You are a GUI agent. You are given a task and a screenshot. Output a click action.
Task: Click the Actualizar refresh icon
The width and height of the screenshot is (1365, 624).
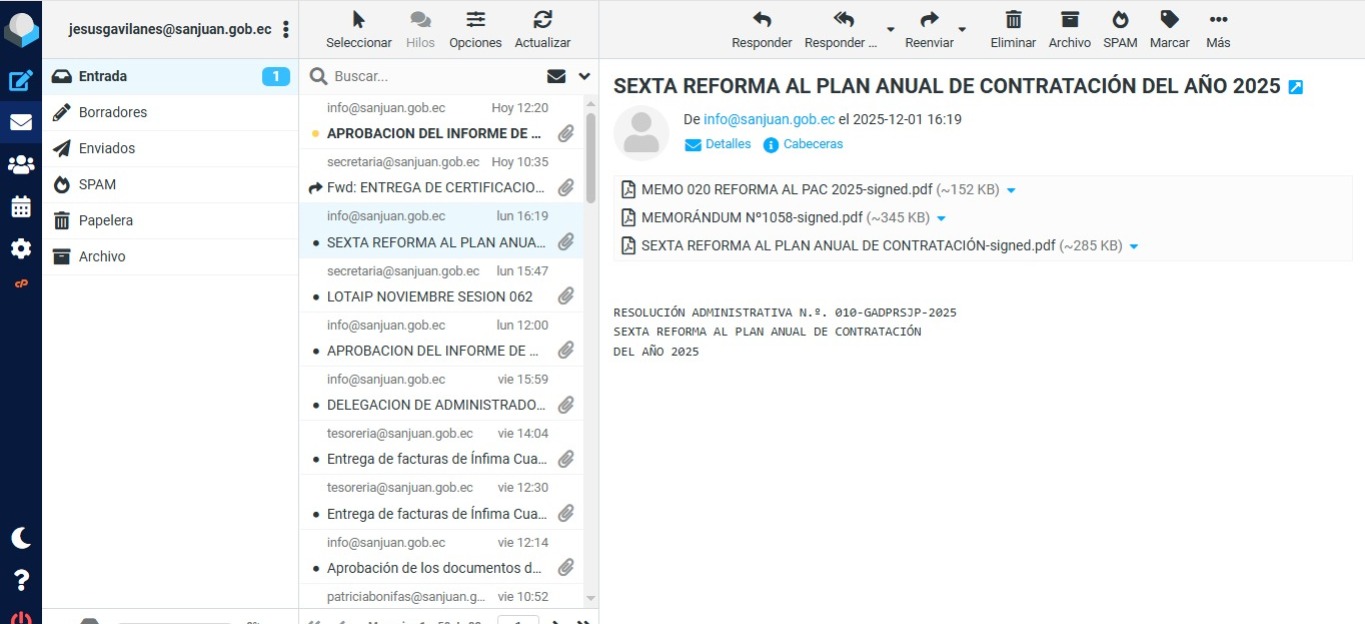(542, 28)
